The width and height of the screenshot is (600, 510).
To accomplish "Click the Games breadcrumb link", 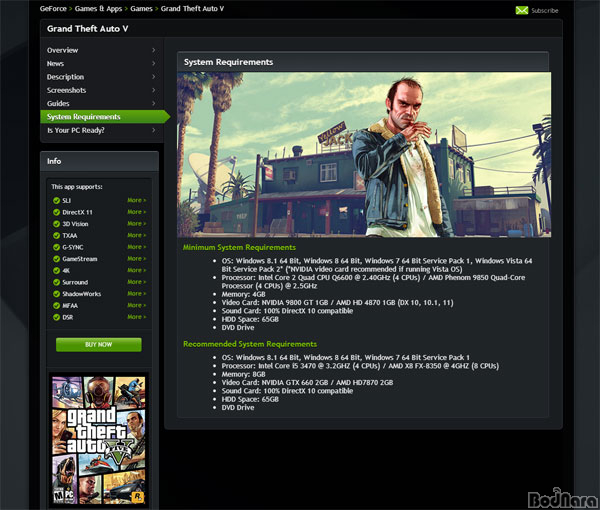I will click(x=141, y=9).
